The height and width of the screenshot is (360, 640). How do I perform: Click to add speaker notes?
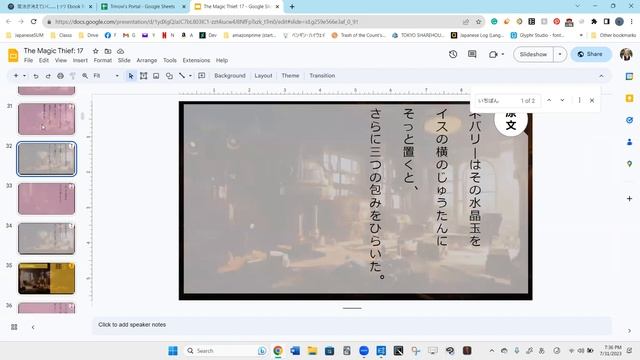(x=352, y=325)
